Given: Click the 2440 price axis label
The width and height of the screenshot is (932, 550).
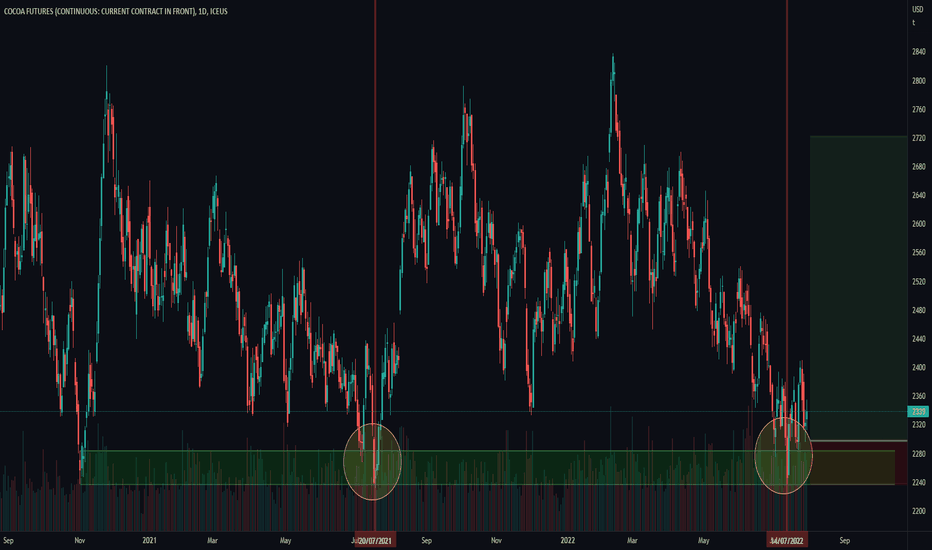Looking at the screenshot, I should click(x=918, y=338).
